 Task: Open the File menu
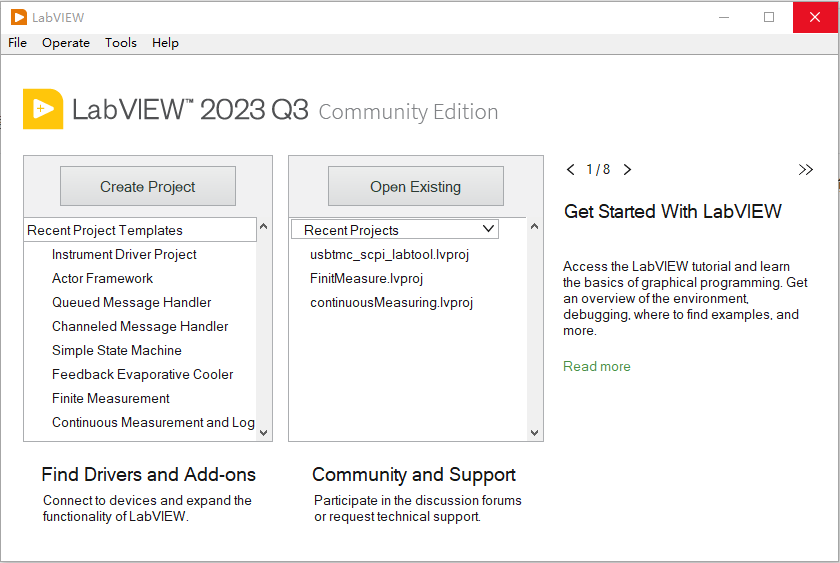click(17, 43)
